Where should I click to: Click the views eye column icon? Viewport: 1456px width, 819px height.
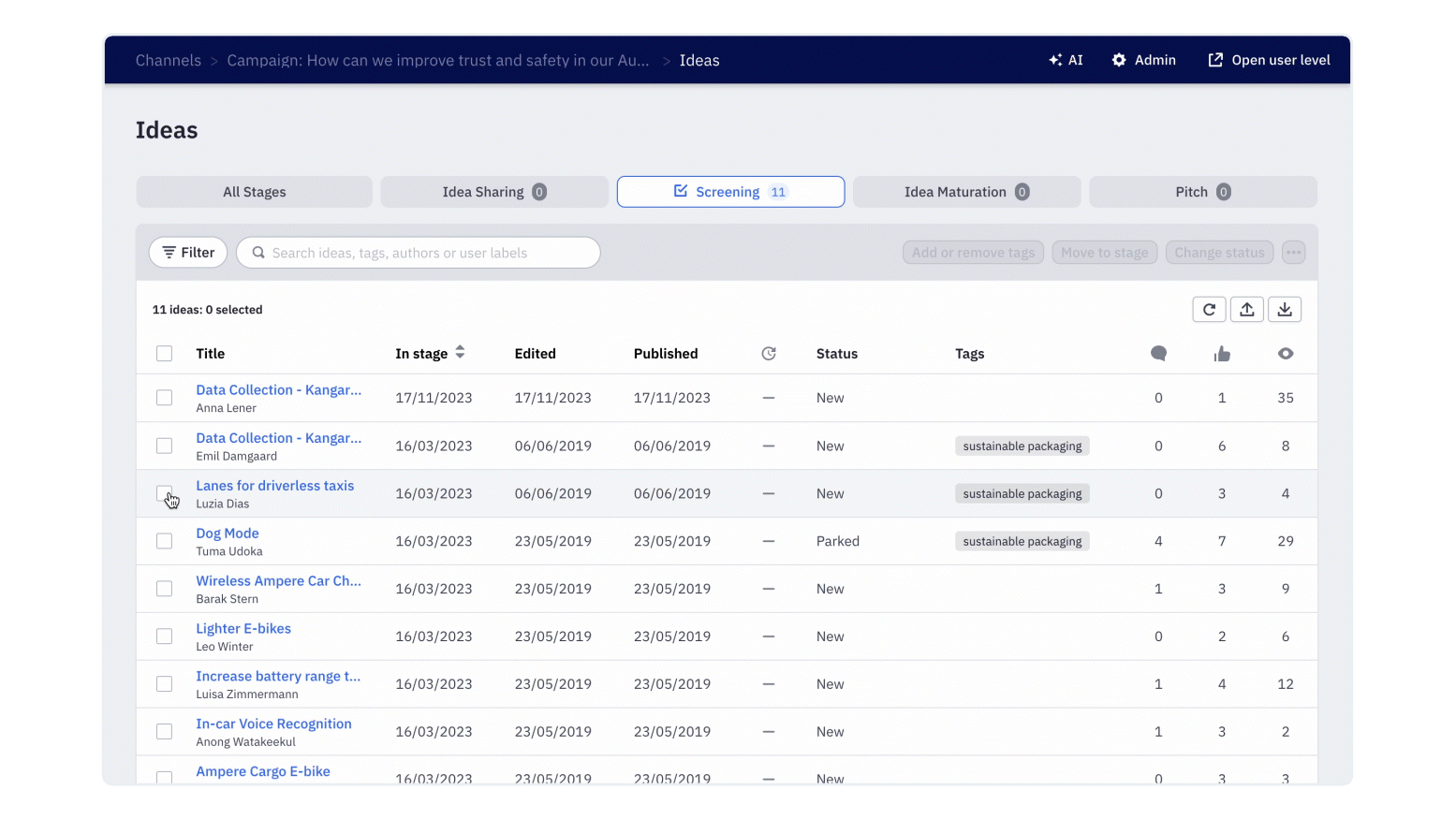tap(1286, 354)
